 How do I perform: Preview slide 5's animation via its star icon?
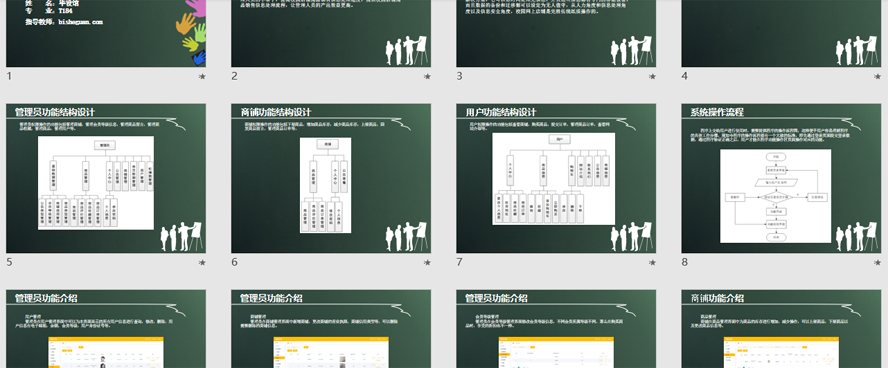(202, 263)
